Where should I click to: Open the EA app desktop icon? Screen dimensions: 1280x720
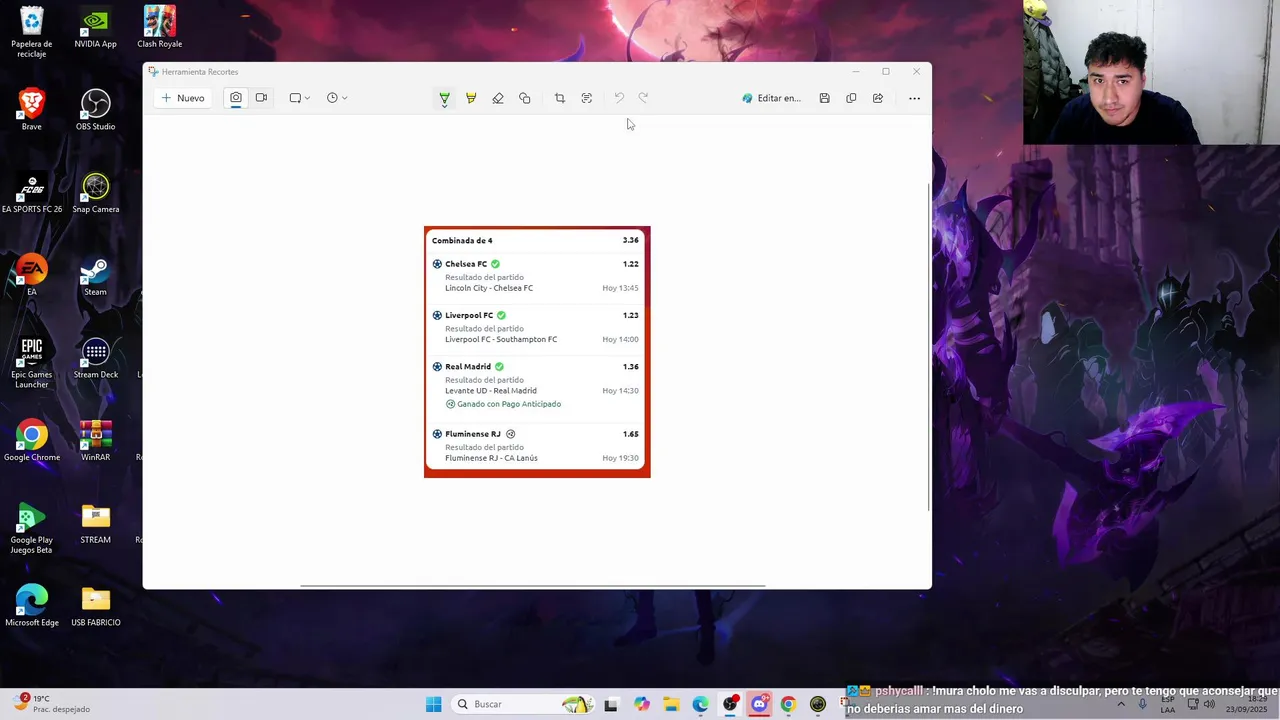[32, 276]
